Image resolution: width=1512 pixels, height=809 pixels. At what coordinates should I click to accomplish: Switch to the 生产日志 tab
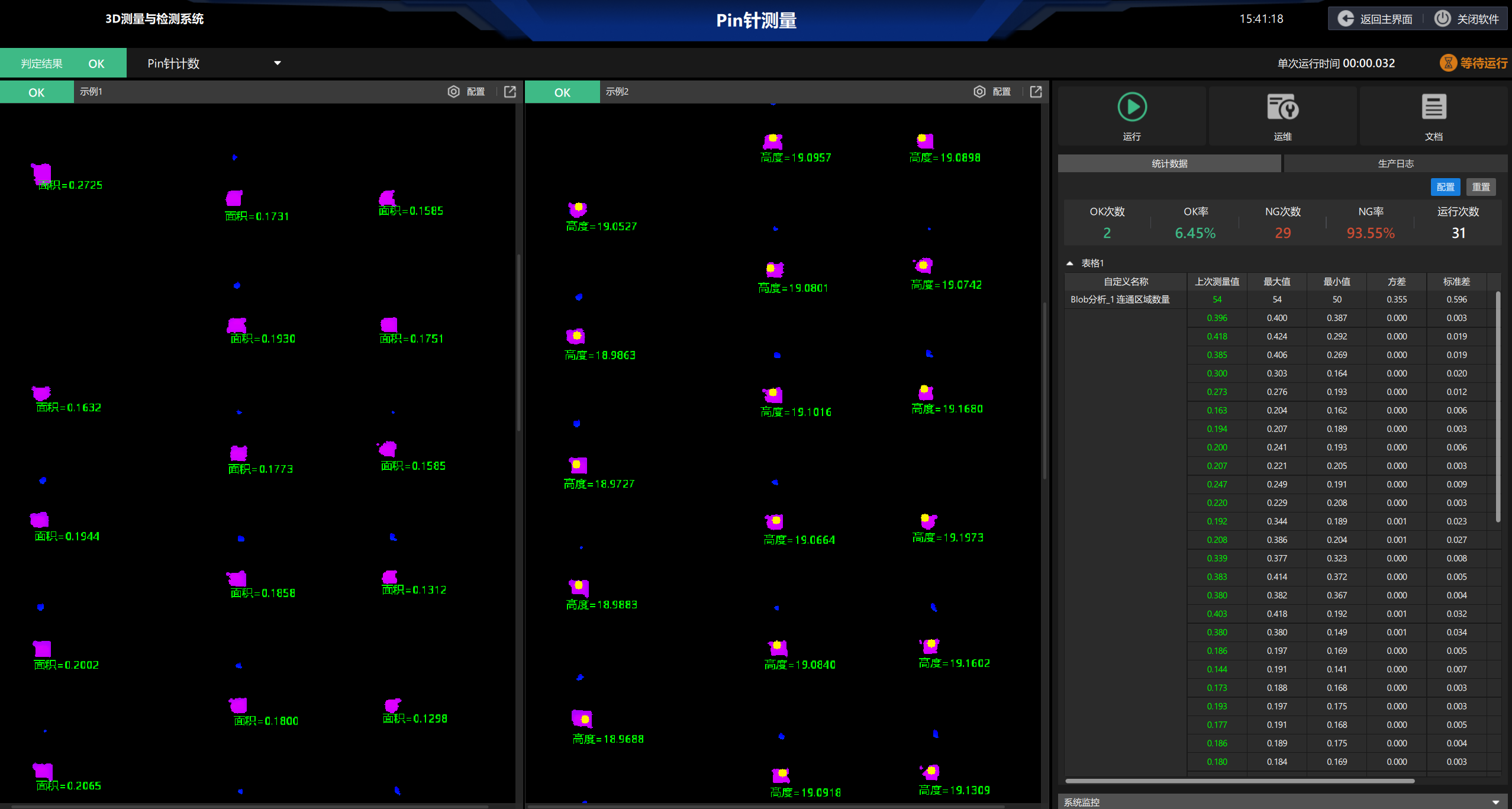(x=1394, y=163)
